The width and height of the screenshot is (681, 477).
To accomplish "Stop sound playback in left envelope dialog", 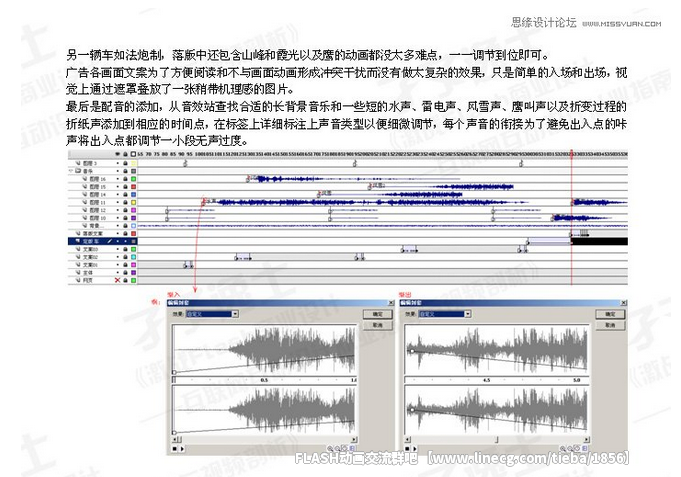I will tap(174, 449).
